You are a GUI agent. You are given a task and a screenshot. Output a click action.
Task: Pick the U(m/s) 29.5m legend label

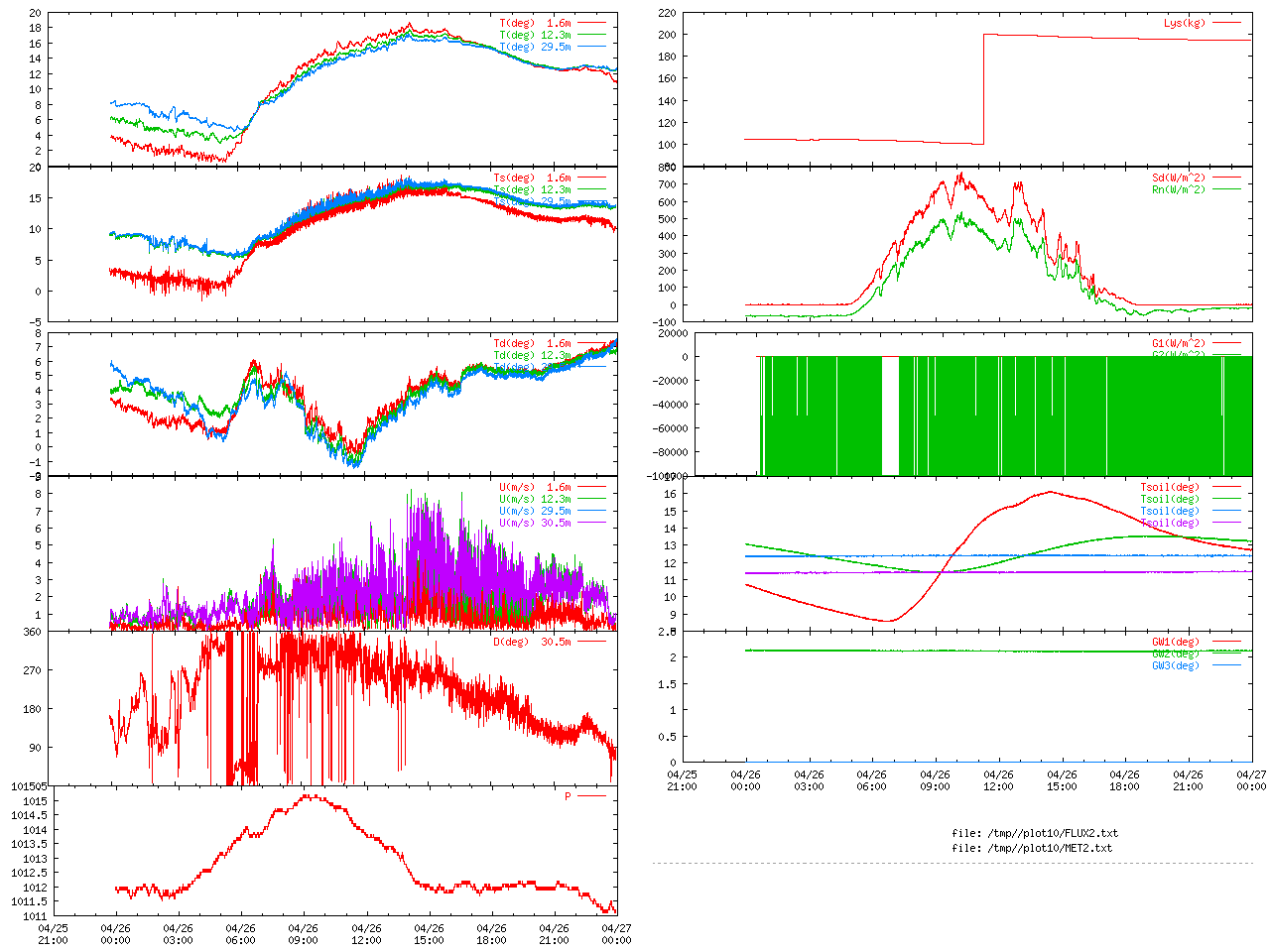coord(535,512)
